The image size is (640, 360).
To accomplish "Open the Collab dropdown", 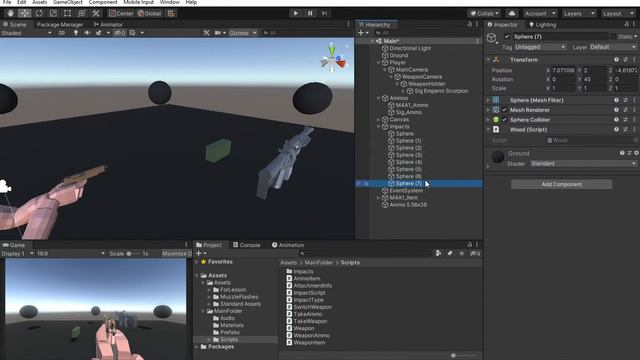I will pyautogui.click(x=484, y=13).
